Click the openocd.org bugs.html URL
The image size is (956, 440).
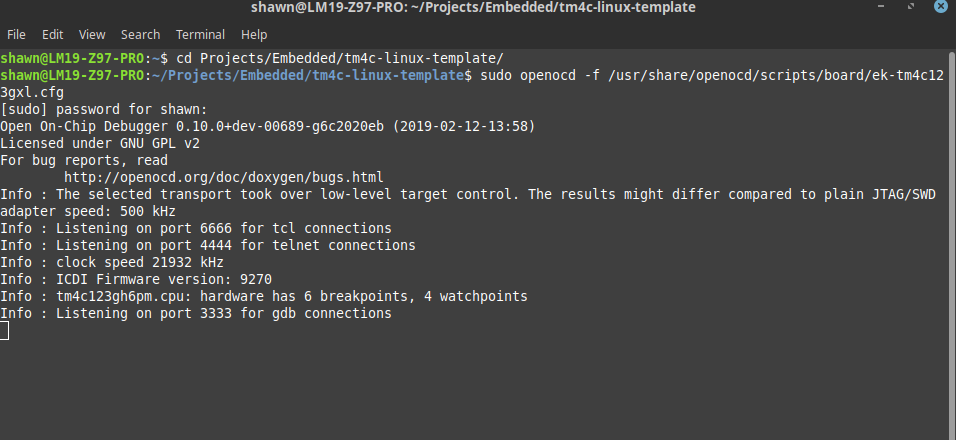click(x=223, y=177)
